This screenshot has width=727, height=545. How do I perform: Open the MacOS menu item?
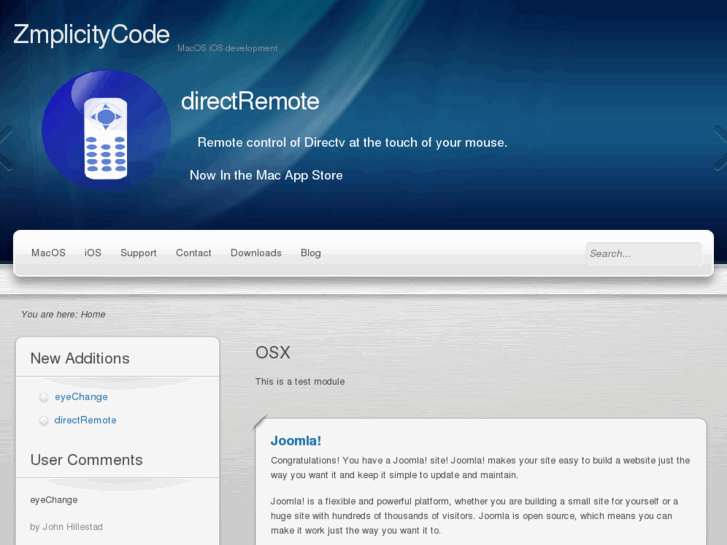pos(48,253)
